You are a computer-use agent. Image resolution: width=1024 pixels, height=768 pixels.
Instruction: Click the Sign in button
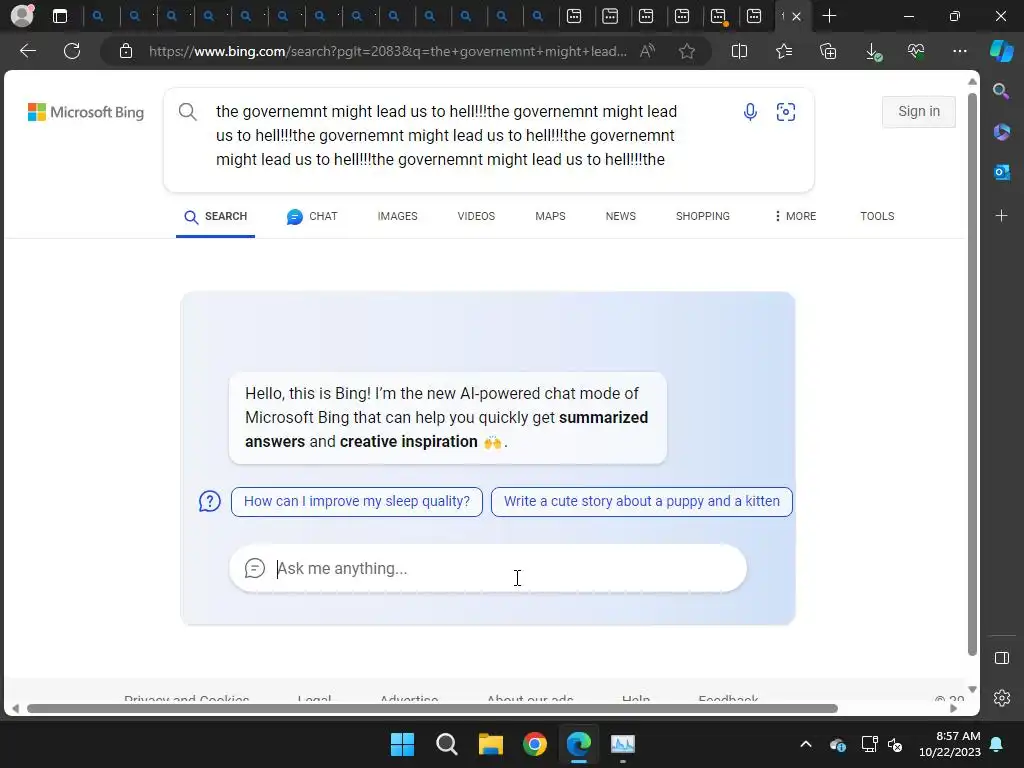(919, 112)
